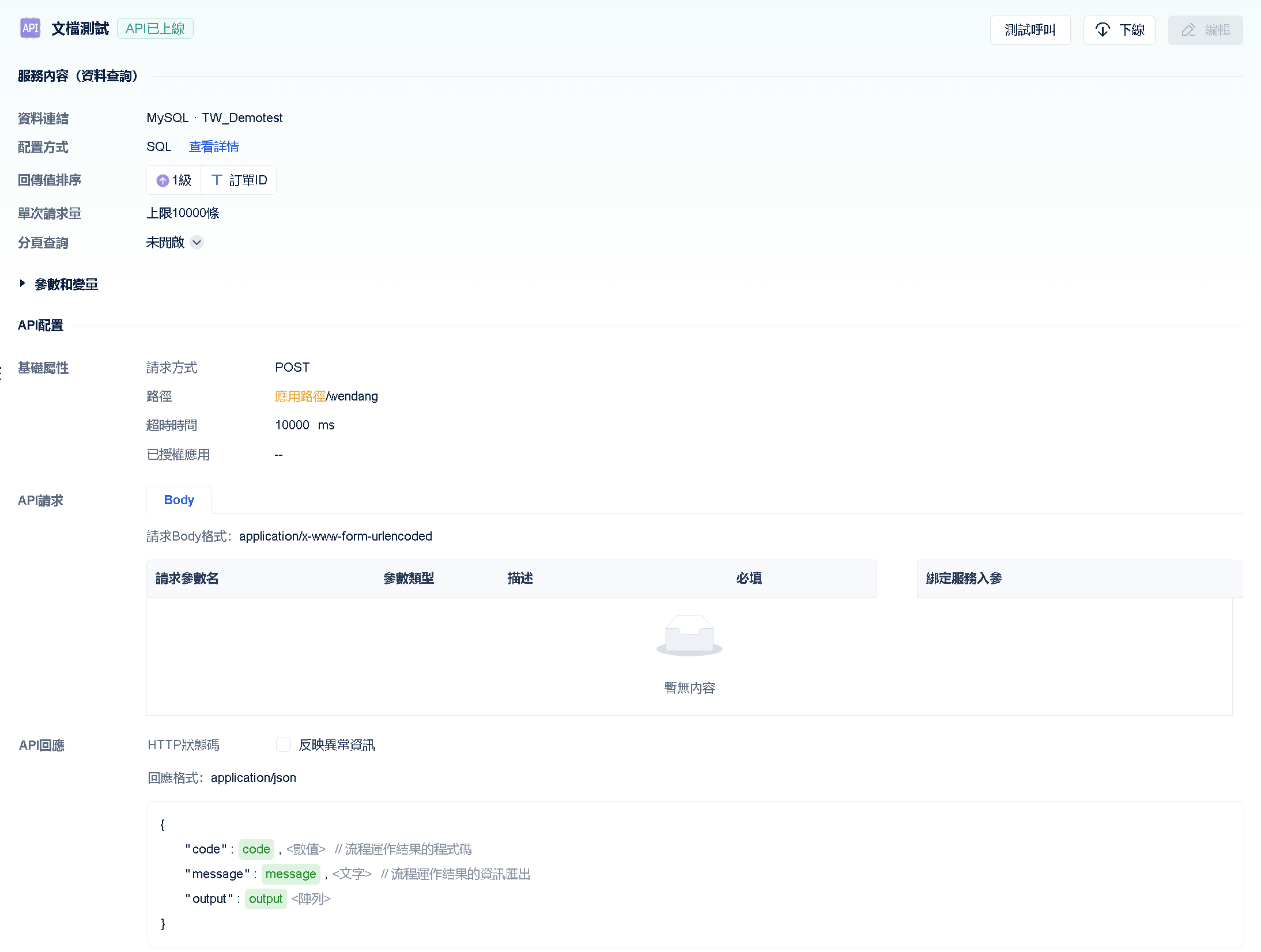Image resolution: width=1261 pixels, height=952 pixels.
Task: Click the pencil edit icon beside 編輯
Action: (x=1188, y=30)
